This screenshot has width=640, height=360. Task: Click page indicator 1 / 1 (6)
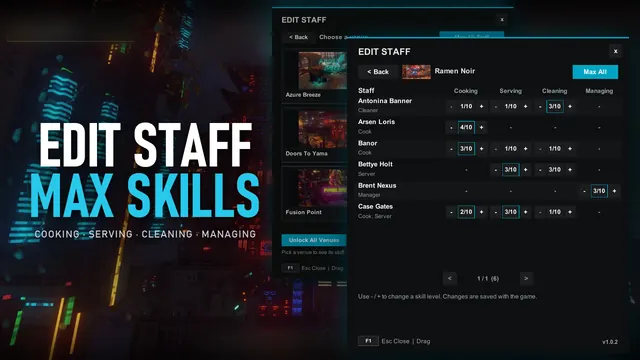pyautogui.click(x=488, y=278)
